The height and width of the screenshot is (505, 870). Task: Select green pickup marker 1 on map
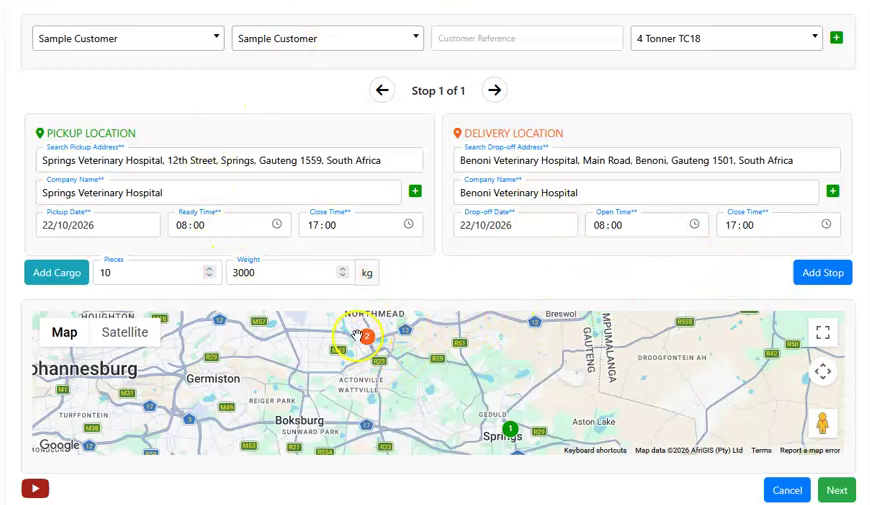[510, 428]
